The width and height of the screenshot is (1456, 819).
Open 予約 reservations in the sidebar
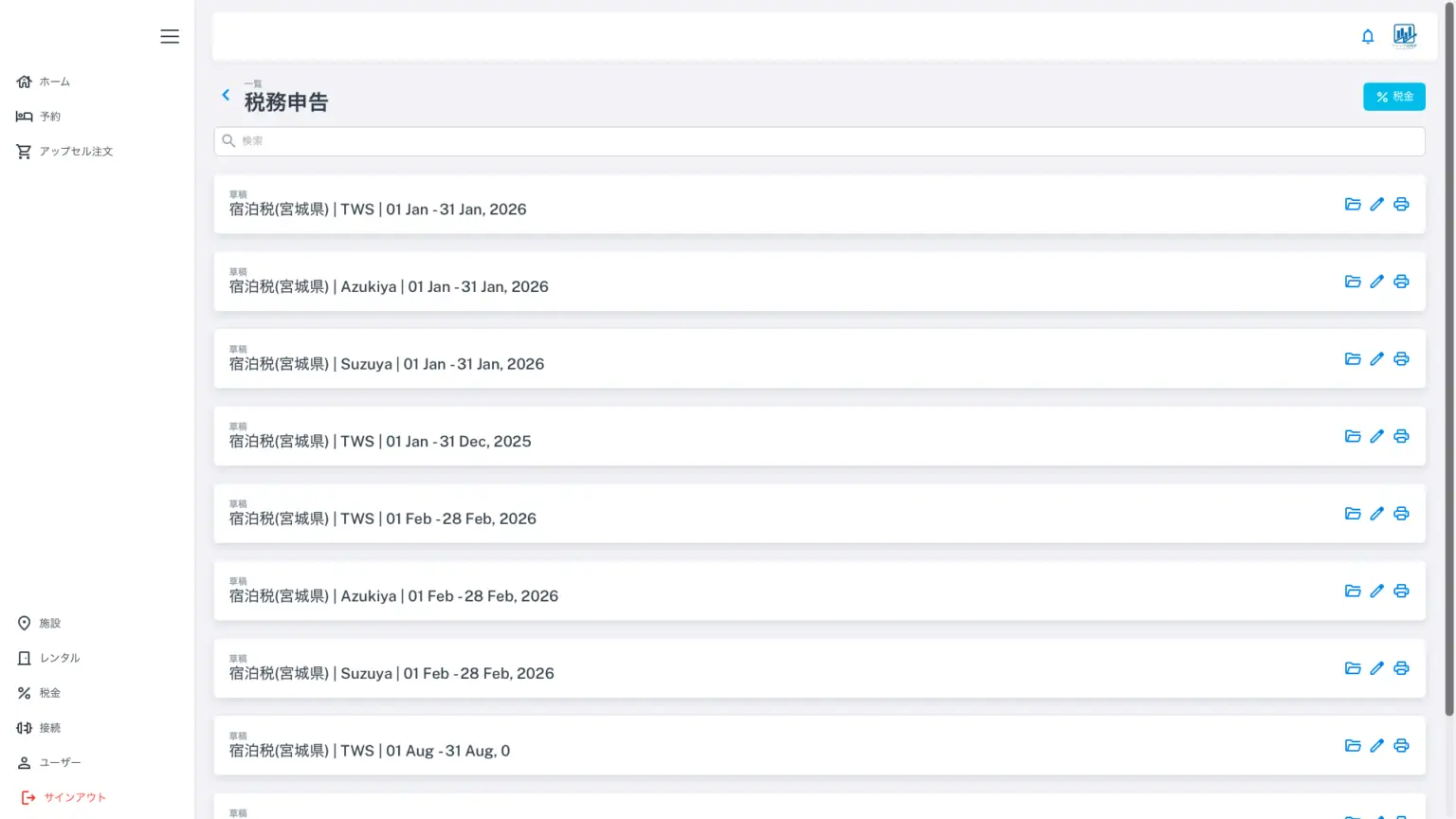(49, 117)
